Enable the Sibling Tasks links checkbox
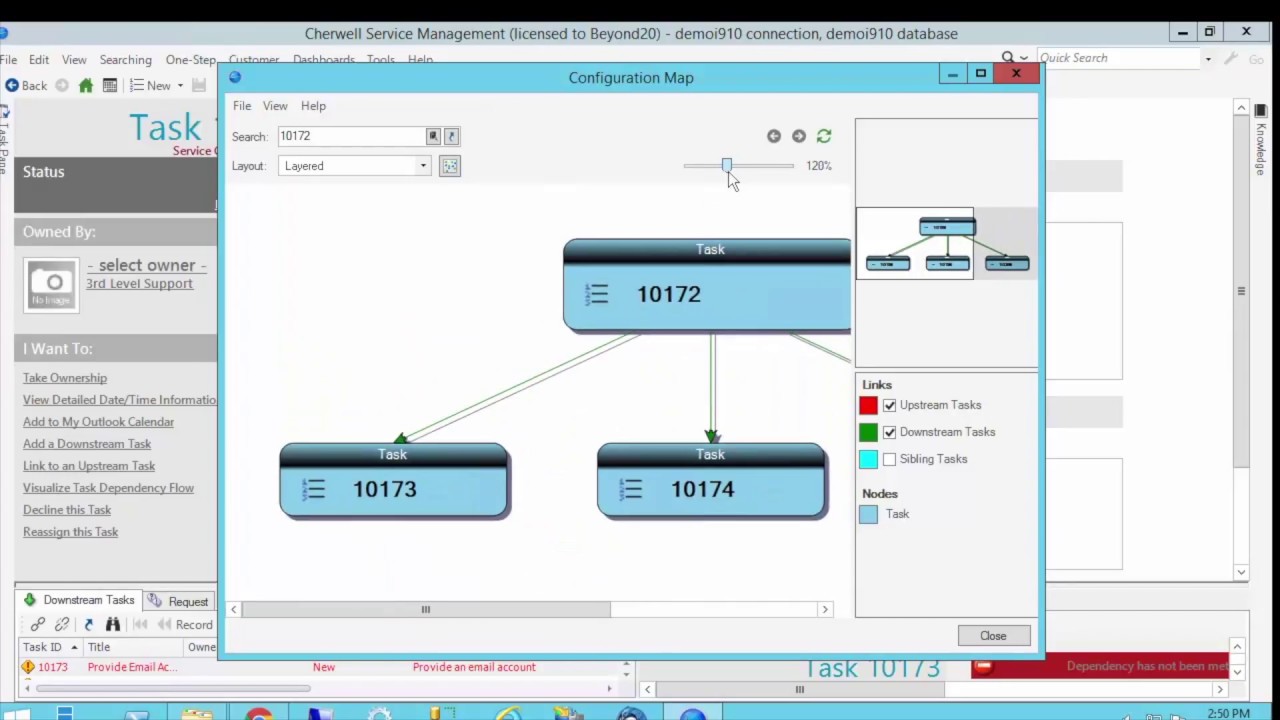 coord(889,459)
